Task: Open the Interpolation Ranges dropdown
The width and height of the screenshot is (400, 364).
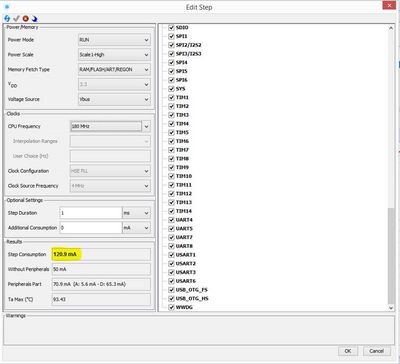Action: [x=110, y=141]
